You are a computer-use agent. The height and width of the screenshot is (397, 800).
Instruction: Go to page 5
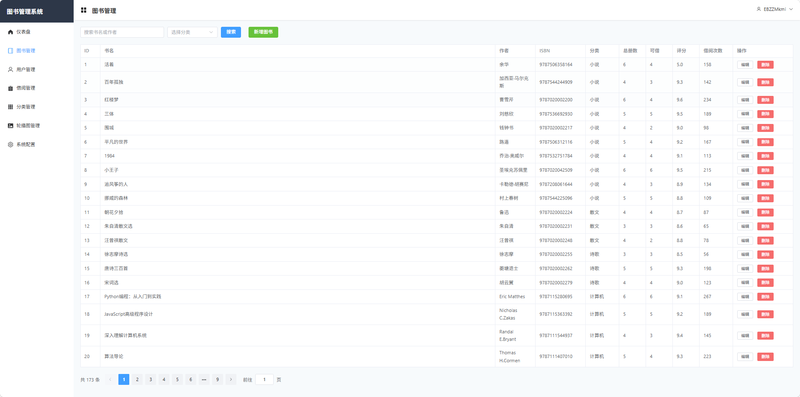[177, 380]
